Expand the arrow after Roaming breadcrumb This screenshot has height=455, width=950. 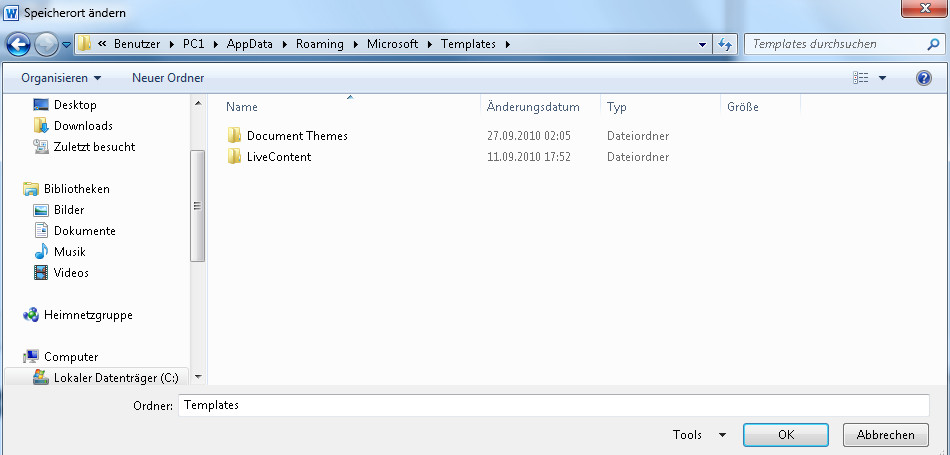click(355, 44)
